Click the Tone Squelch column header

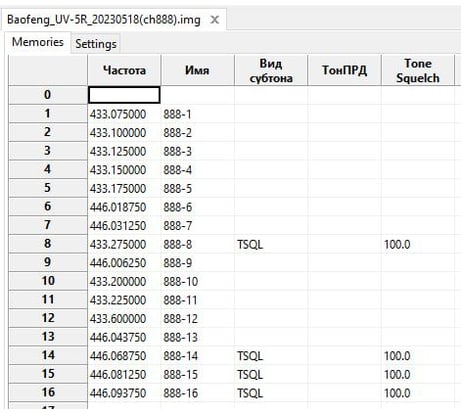(418, 70)
